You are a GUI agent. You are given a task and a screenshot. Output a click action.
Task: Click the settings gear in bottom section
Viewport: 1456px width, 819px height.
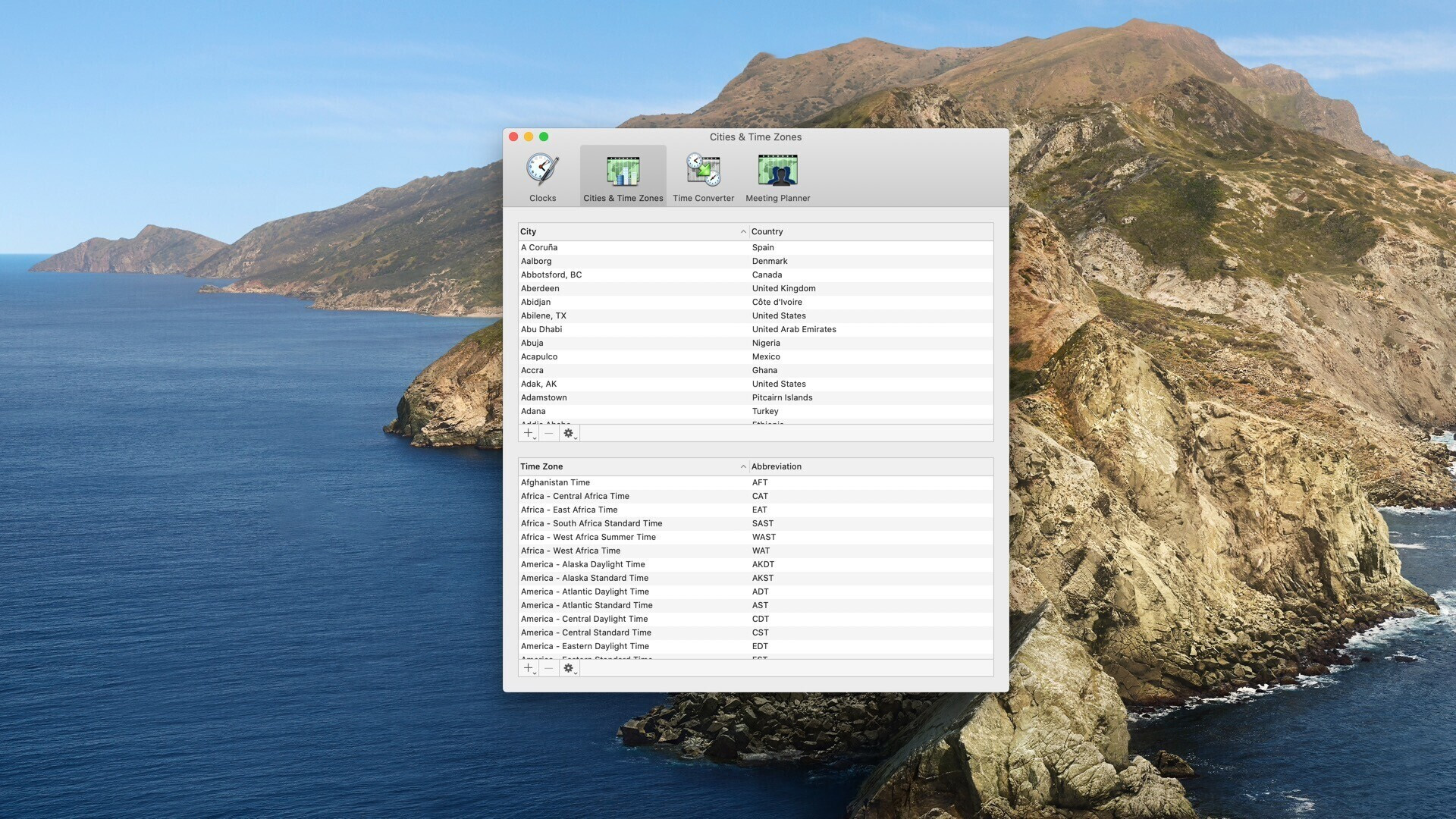click(569, 668)
